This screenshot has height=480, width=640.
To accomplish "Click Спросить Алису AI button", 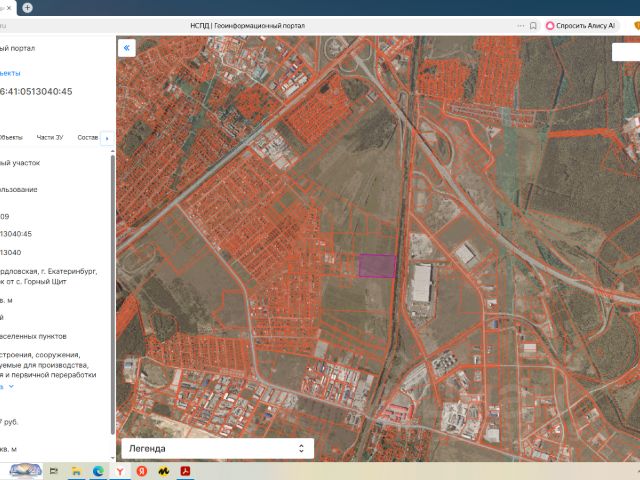I will click(x=581, y=26).
